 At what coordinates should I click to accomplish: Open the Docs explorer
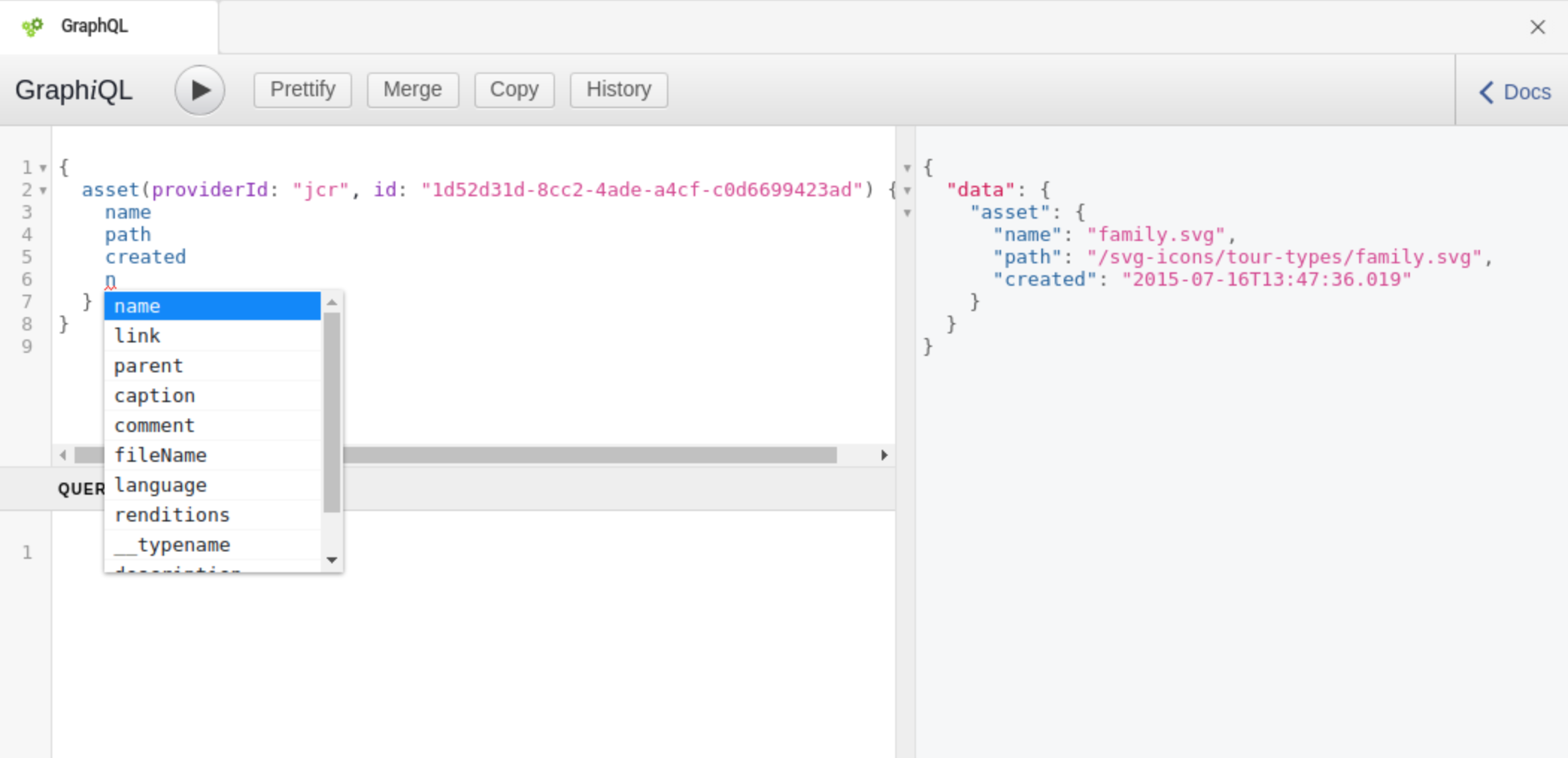(1514, 92)
